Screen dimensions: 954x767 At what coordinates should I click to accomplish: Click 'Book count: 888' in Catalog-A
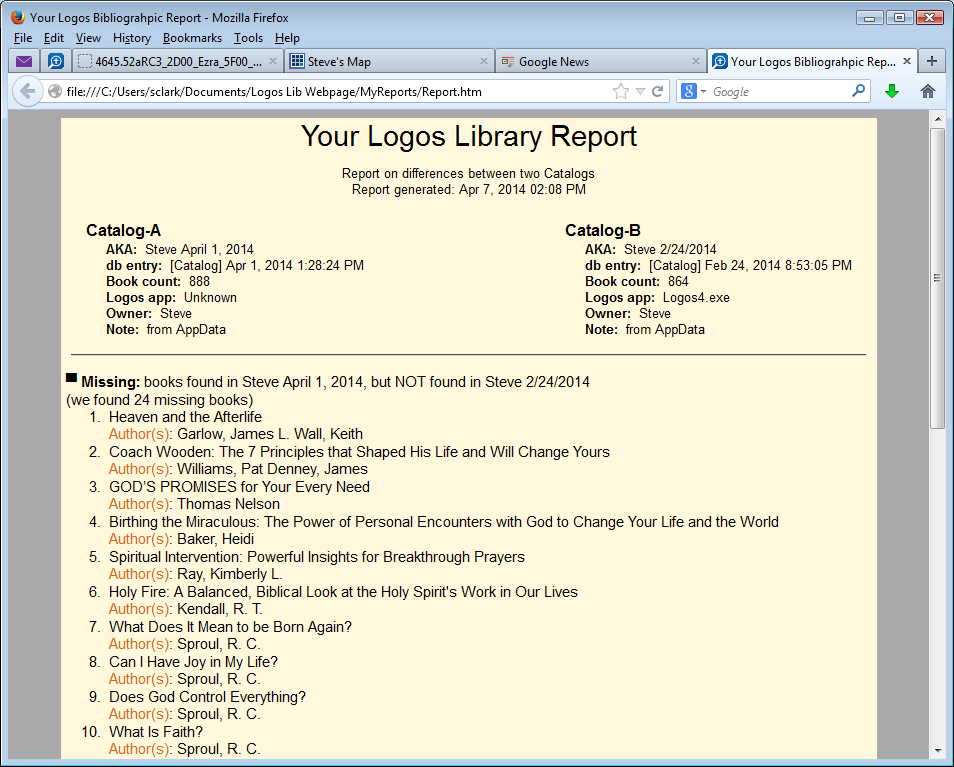pos(158,282)
